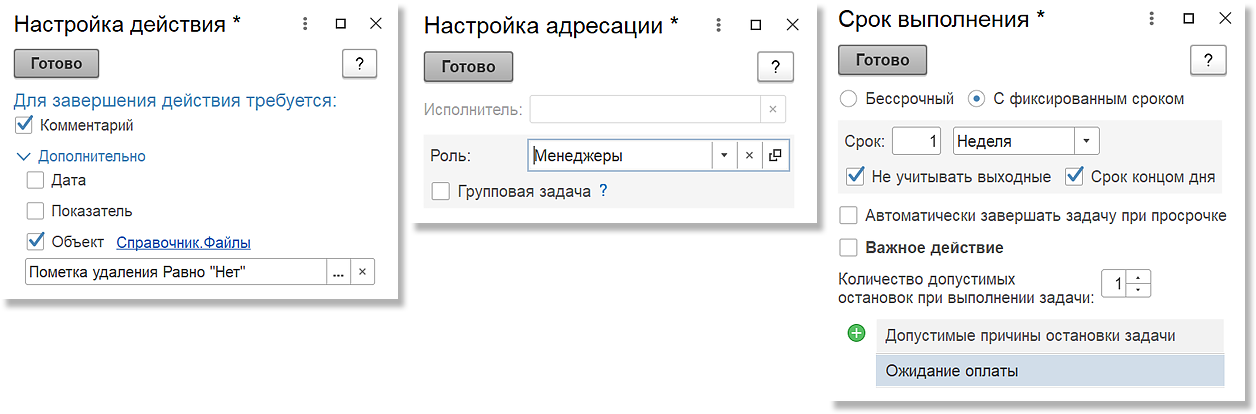Click the green plus add-reason icon
This screenshot has width=1256, height=414.
pos(856,335)
